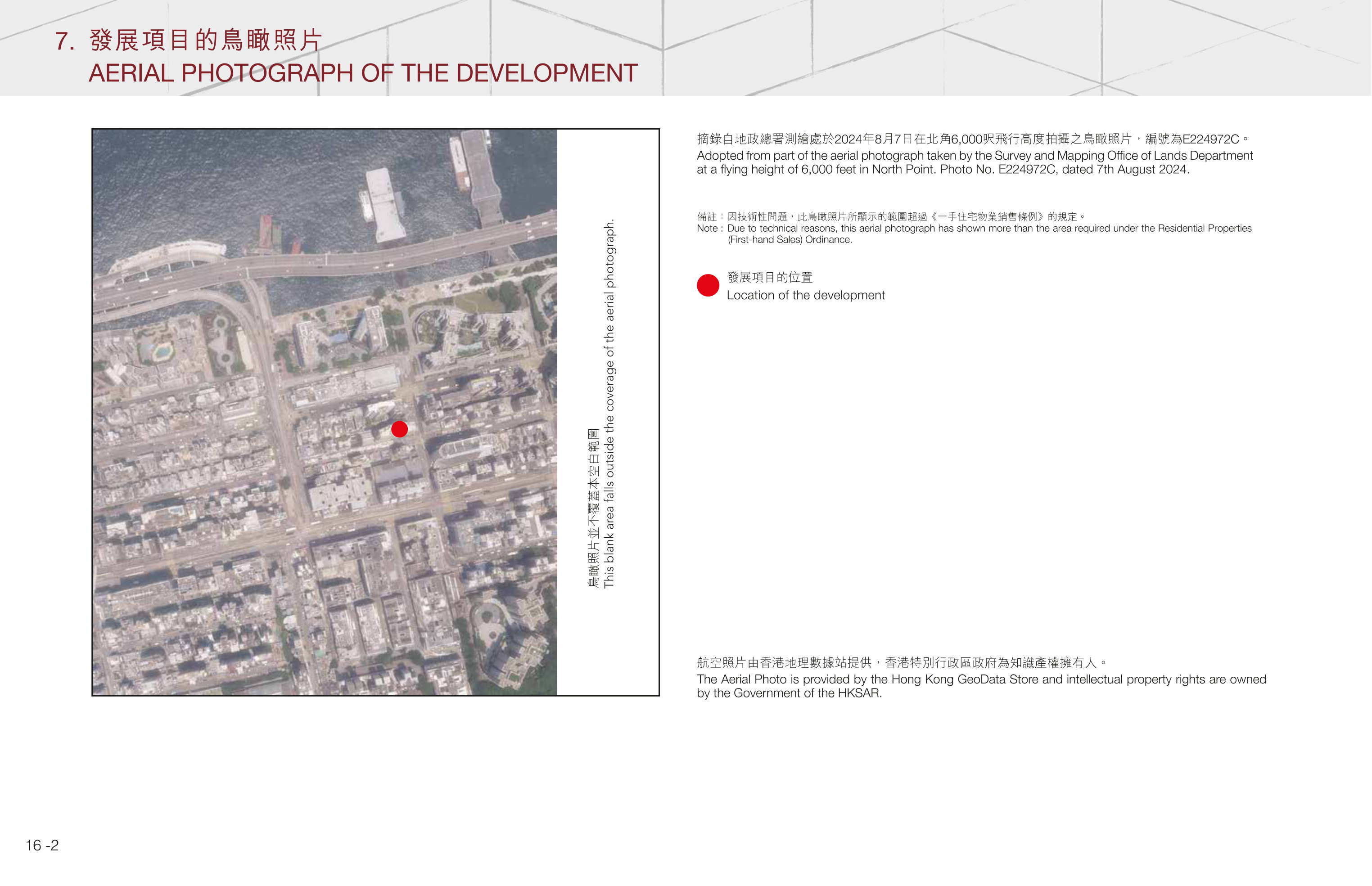The height and width of the screenshot is (886, 1372).
Task: Click the Hong Kong GeoData Store credit text
Action: pos(981,686)
